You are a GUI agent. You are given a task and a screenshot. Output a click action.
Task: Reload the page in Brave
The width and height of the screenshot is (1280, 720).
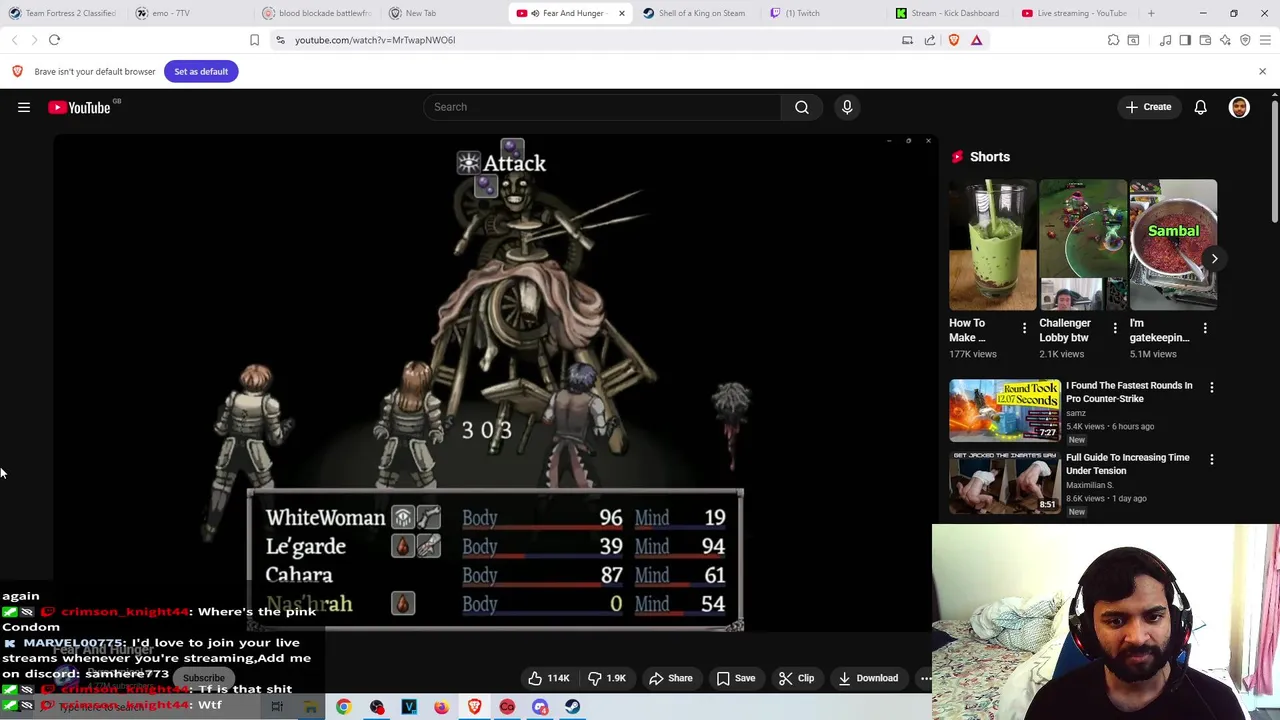[x=54, y=40]
